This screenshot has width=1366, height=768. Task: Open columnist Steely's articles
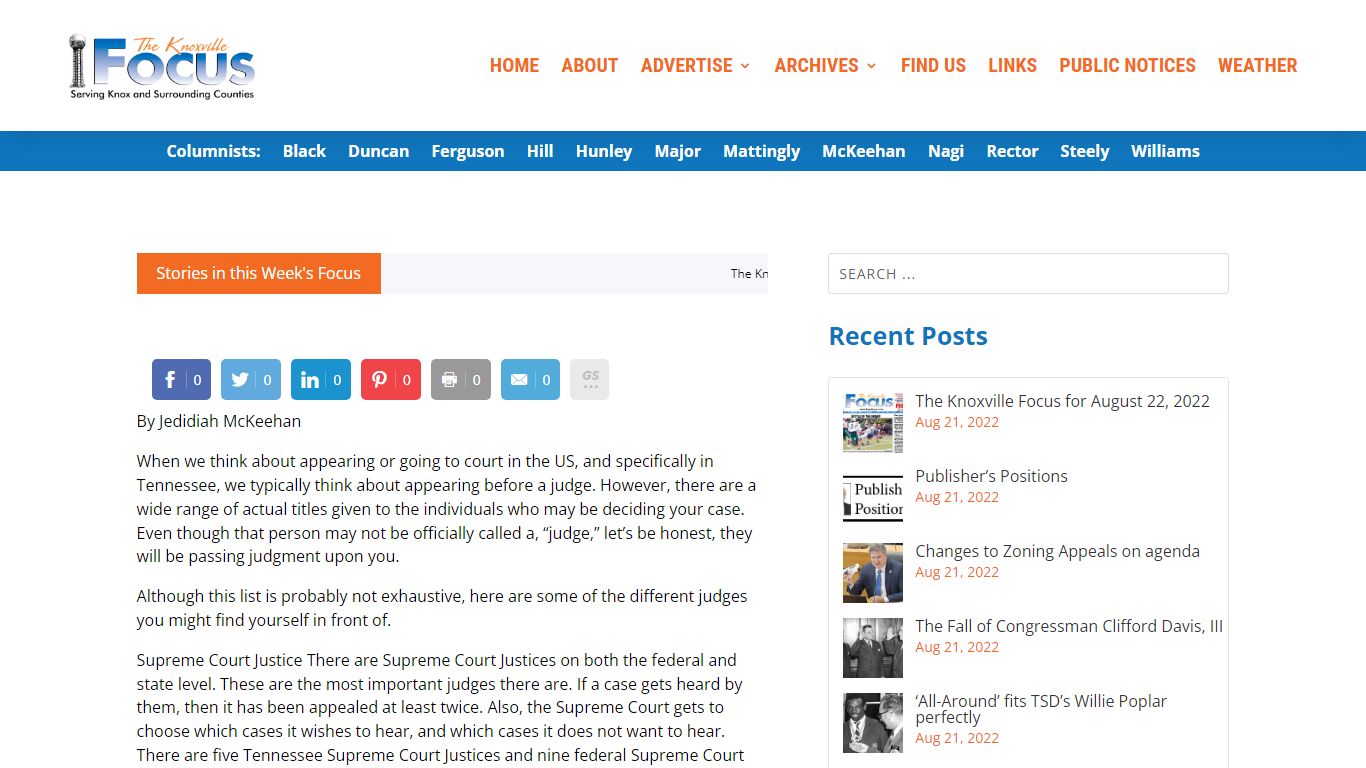coord(1085,151)
